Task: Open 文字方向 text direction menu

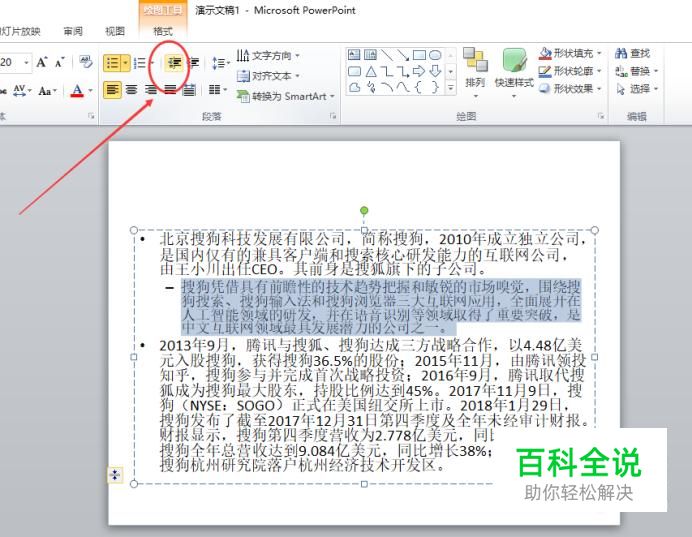Action: coord(268,56)
